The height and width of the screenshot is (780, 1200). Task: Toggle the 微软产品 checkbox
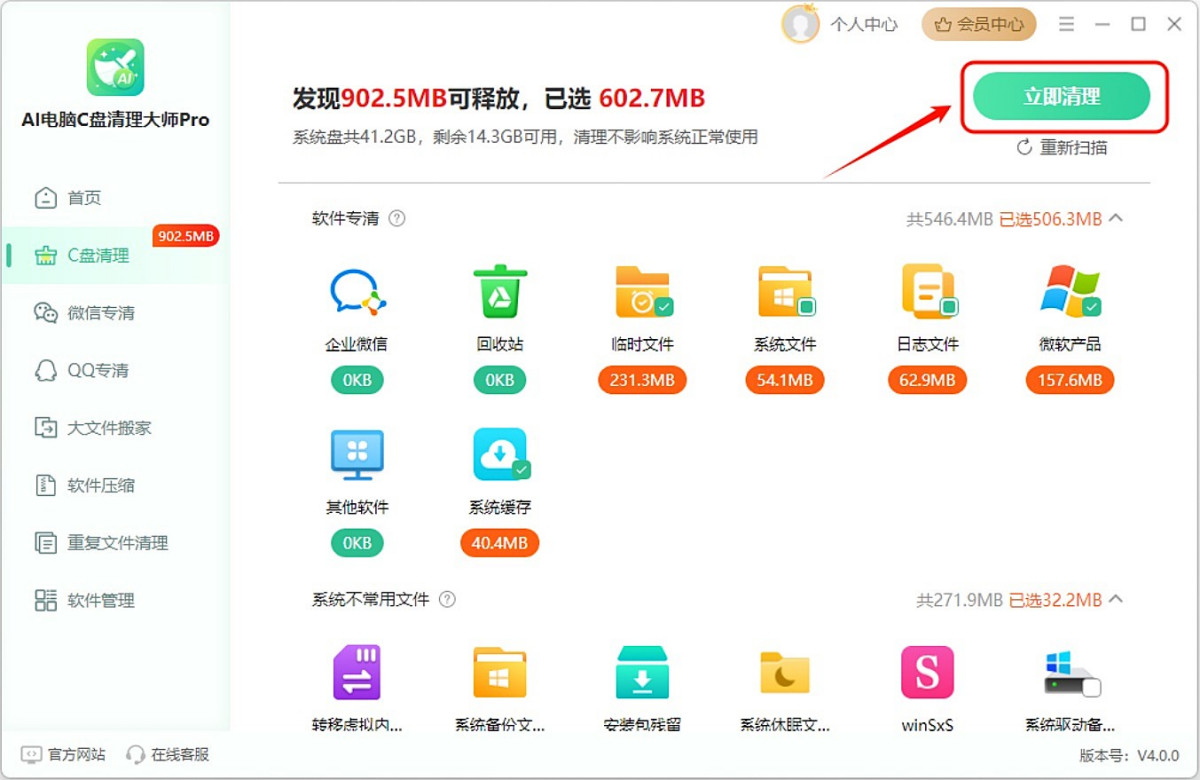[1092, 306]
